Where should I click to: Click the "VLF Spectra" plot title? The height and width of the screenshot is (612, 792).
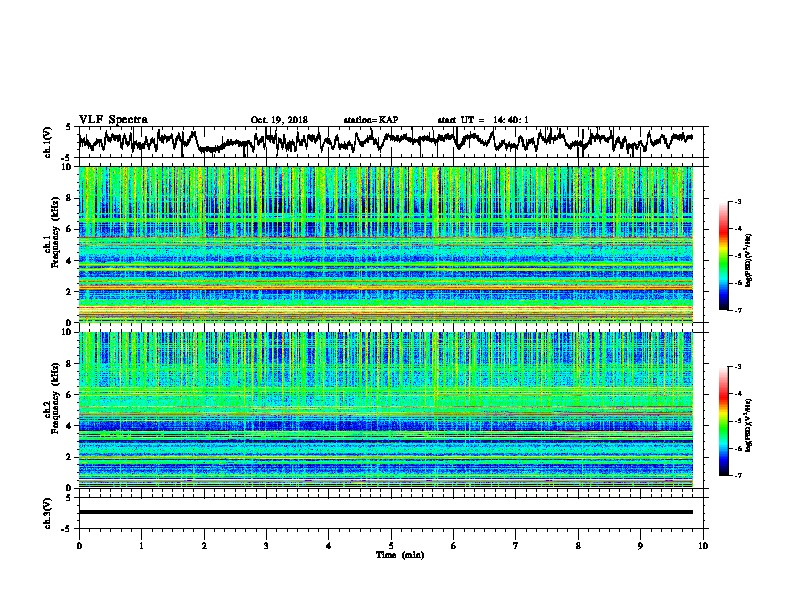click(x=113, y=120)
